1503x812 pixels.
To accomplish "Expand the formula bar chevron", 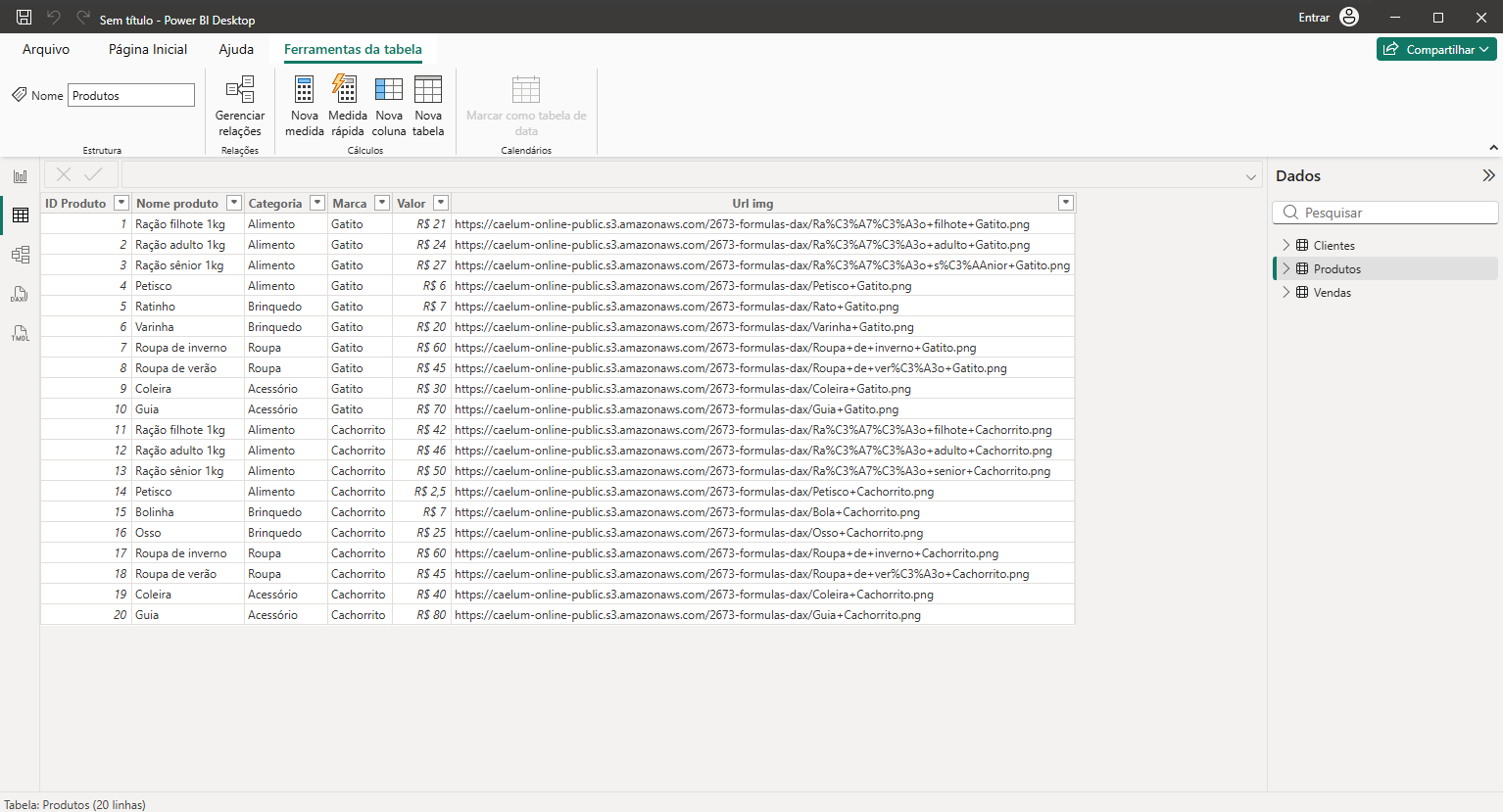I will click(1250, 177).
